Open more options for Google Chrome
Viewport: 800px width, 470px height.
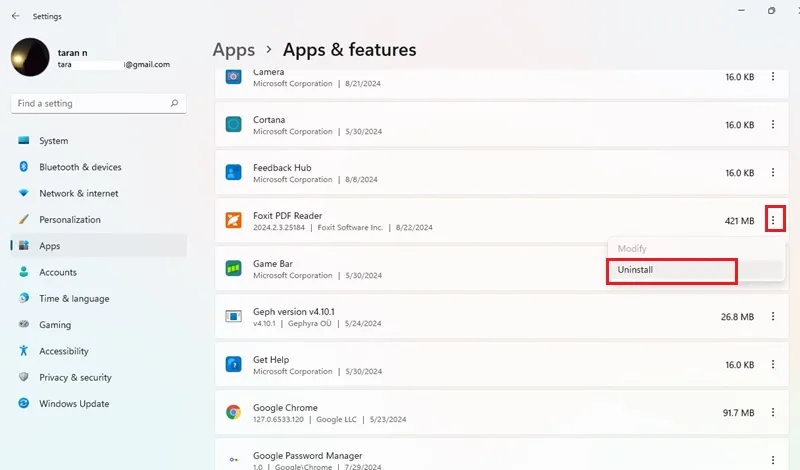[773, 412]
